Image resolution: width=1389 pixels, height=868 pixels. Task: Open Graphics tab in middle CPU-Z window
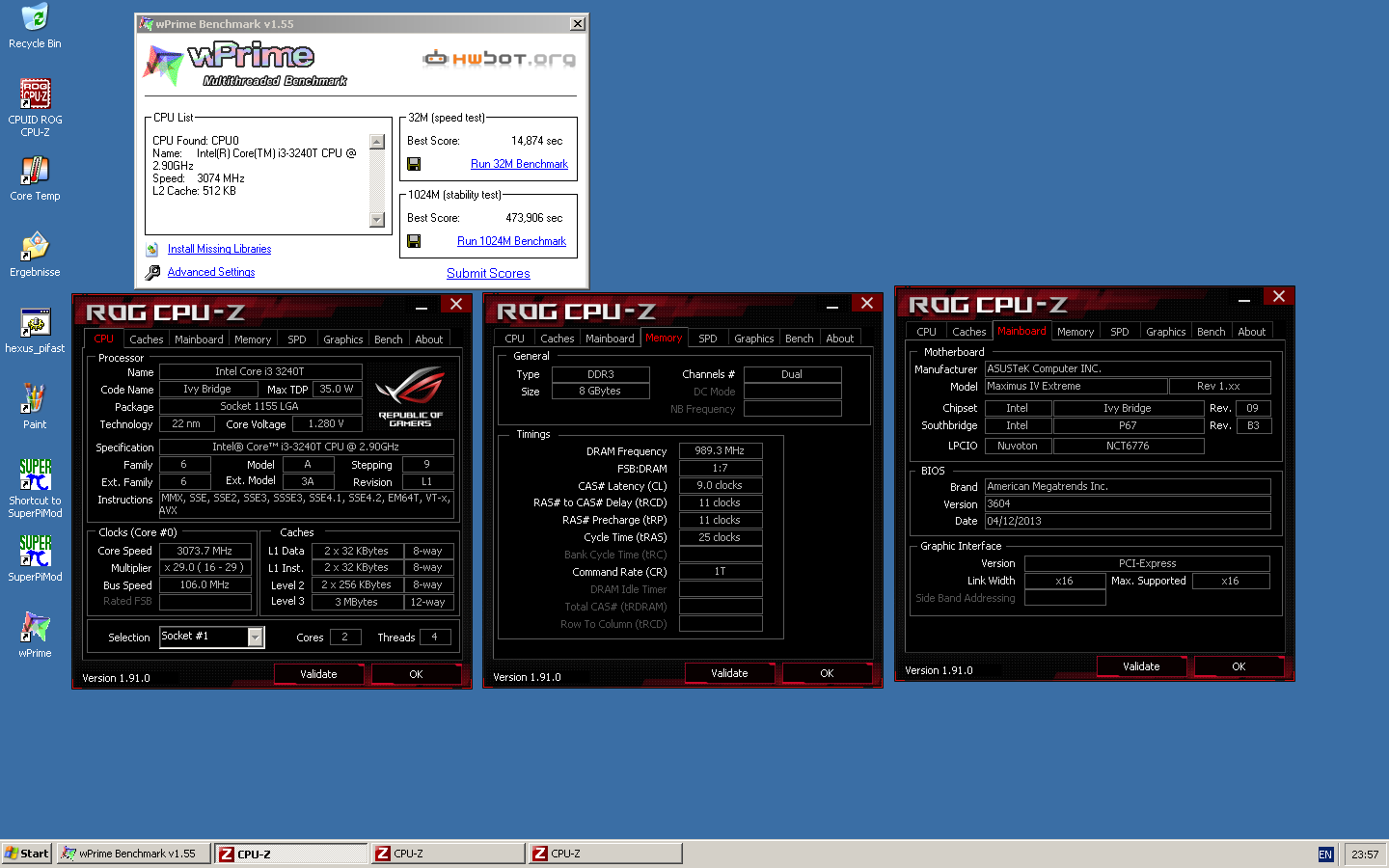(x=754, y=339)
